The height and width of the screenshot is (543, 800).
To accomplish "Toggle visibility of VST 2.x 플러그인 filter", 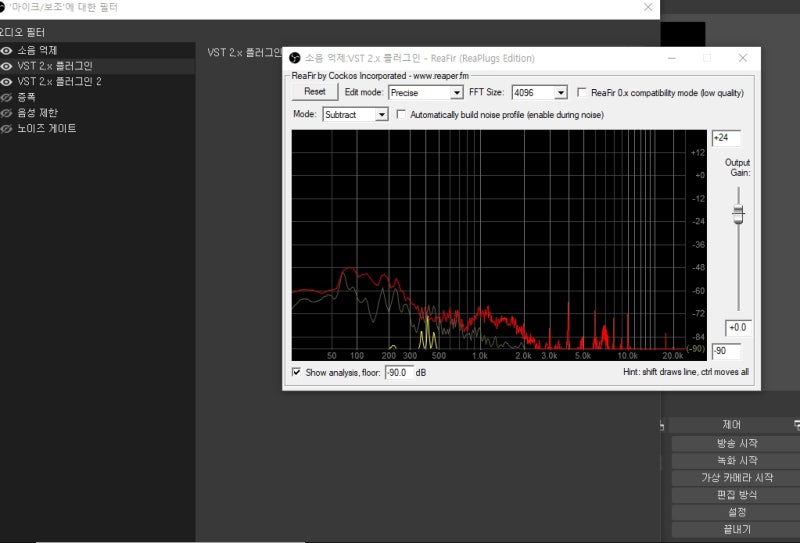I will pyautogui.click(x=6, y=66).
